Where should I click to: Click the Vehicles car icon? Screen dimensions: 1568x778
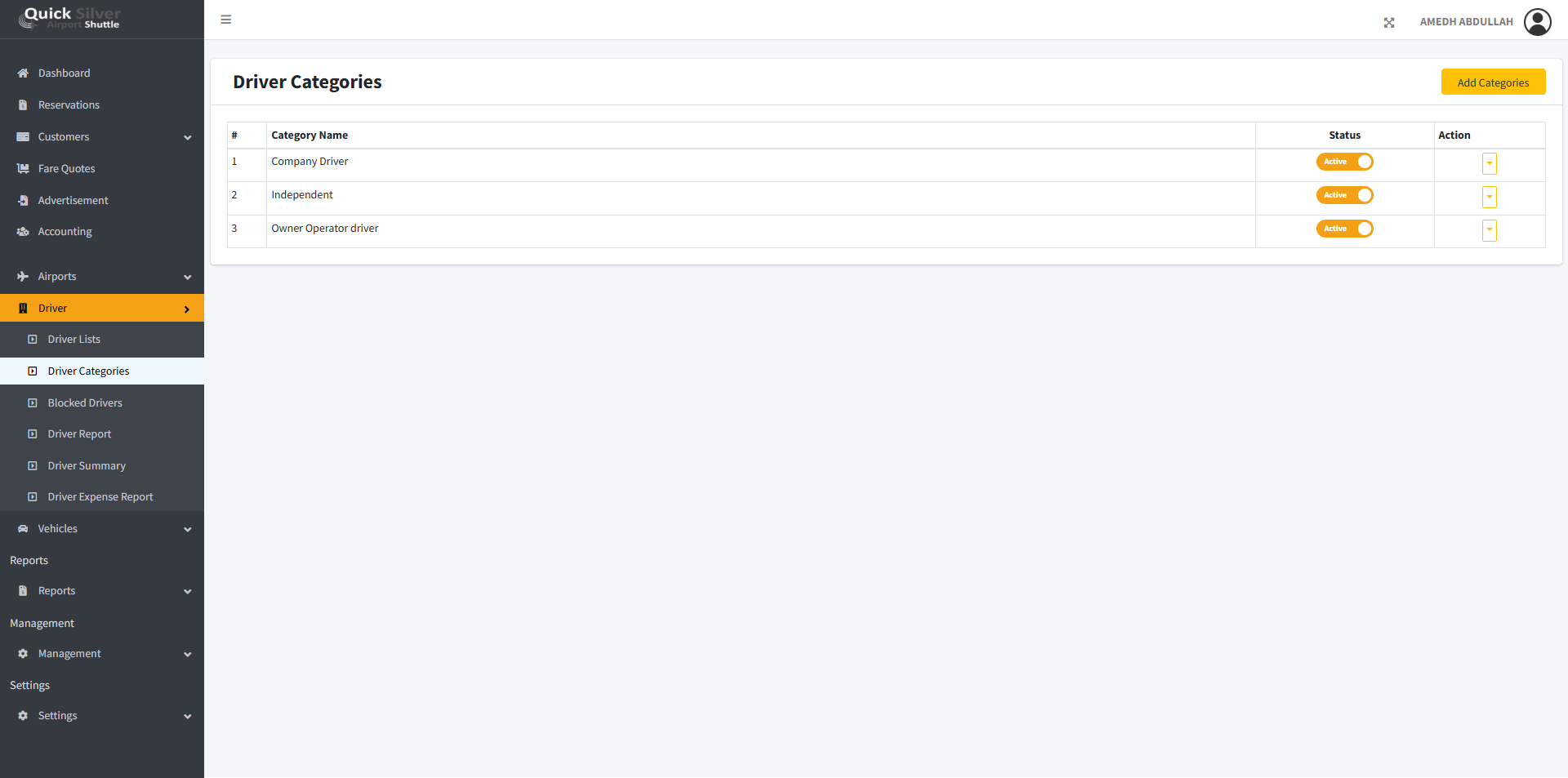(x=23, y=529)
